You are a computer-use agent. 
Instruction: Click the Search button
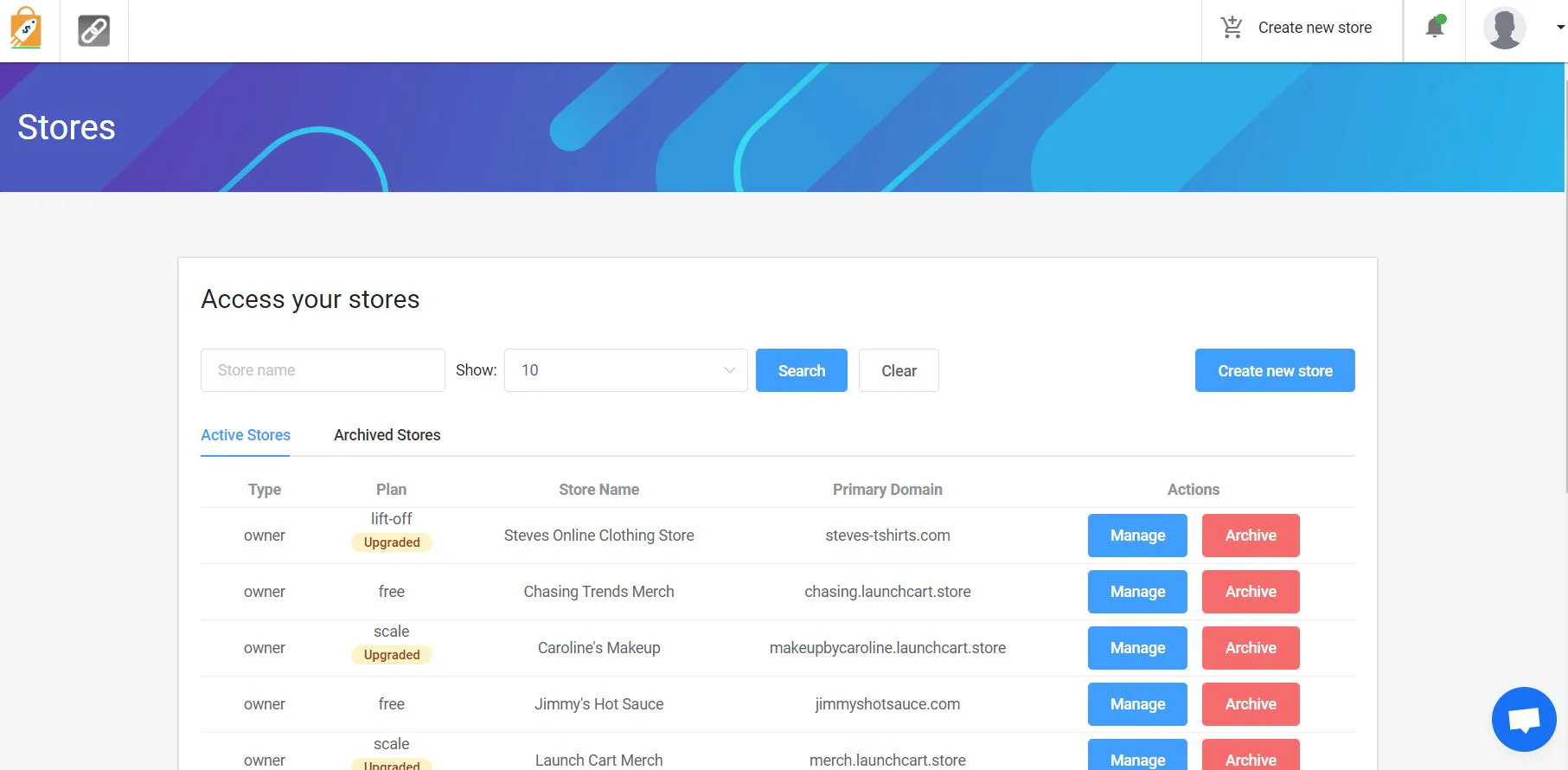coord(802,370)
